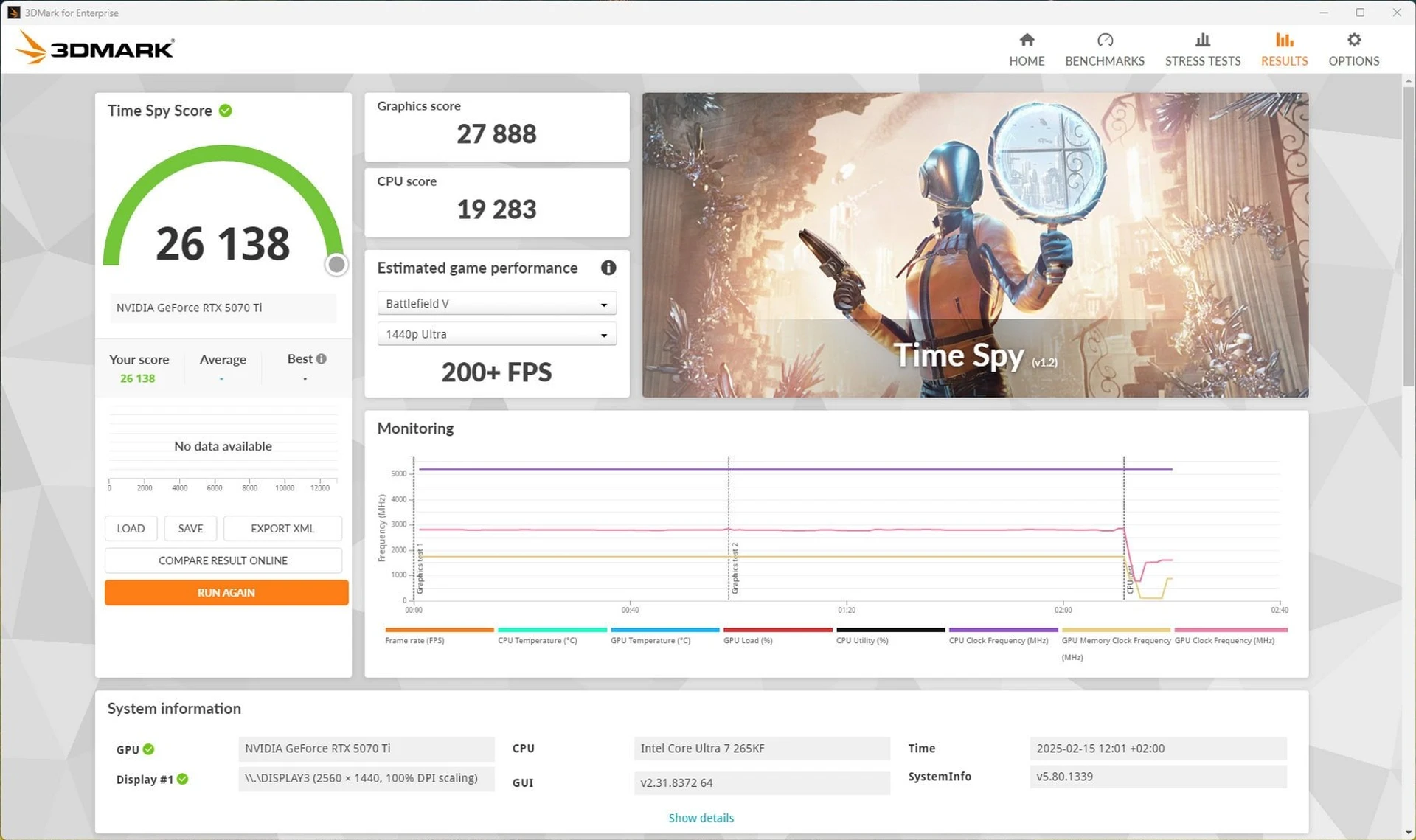This screenshot has width=1416, height=840.
Task: Maximize the 3DMark window
Action: (x=1360, y=13)
